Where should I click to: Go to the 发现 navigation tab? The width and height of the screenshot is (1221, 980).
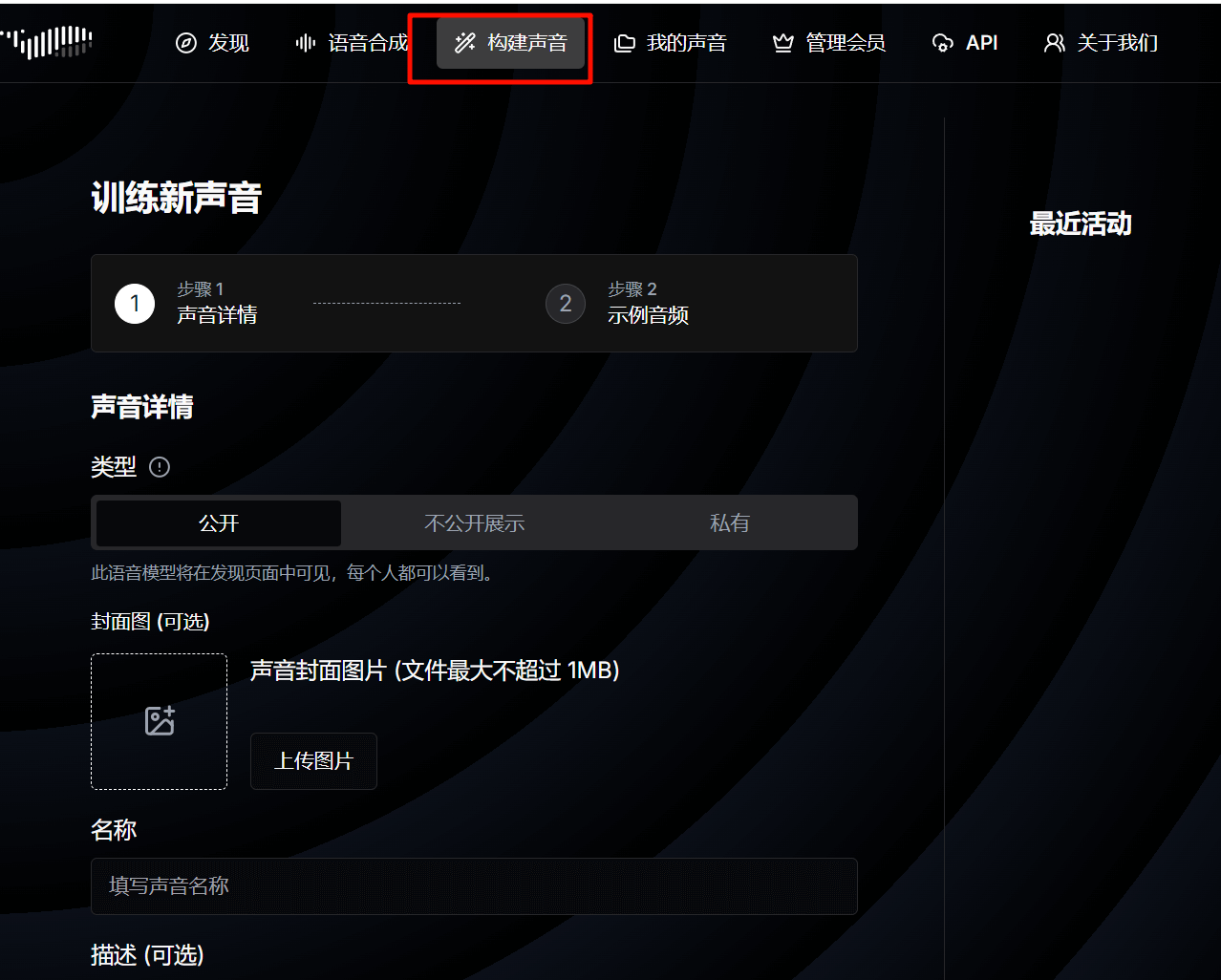(213, 43)
